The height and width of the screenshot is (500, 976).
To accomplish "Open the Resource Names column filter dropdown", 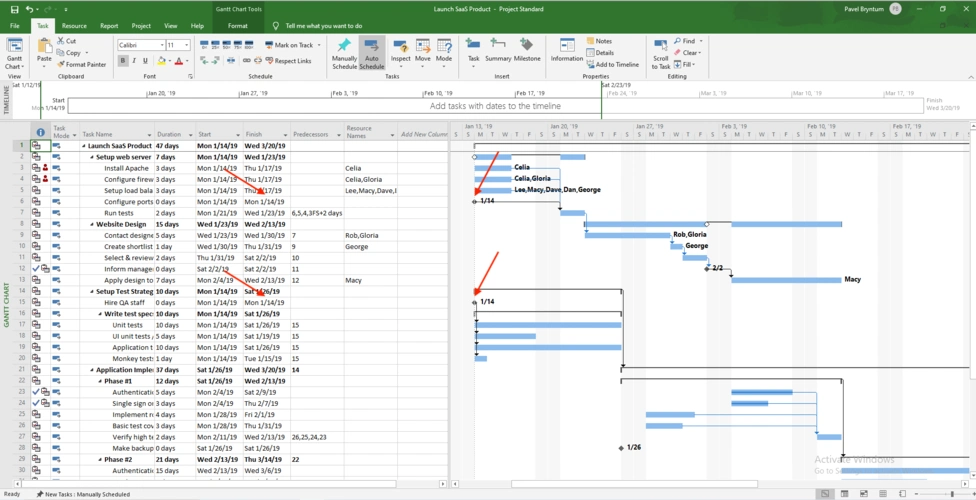I will click(x=392, y=134).
